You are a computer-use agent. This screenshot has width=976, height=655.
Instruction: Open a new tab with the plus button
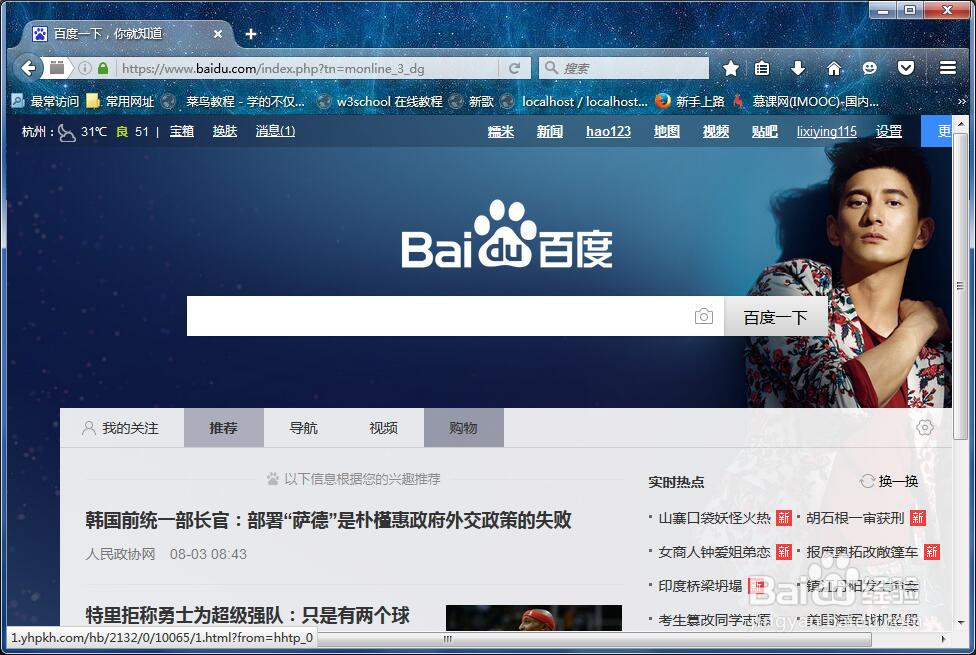tap(251, 34)
